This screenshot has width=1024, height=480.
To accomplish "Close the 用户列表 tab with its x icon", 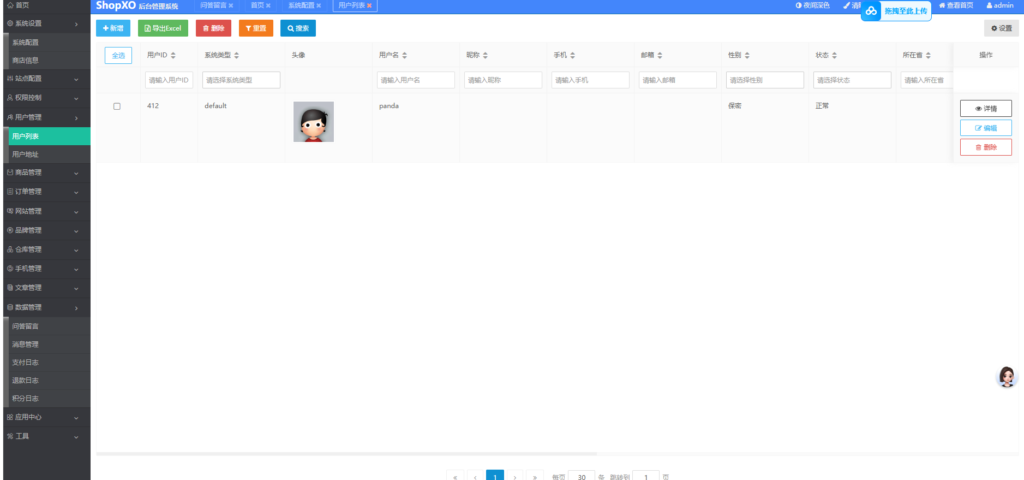I will pyautogui.click(x=369, y=5).
